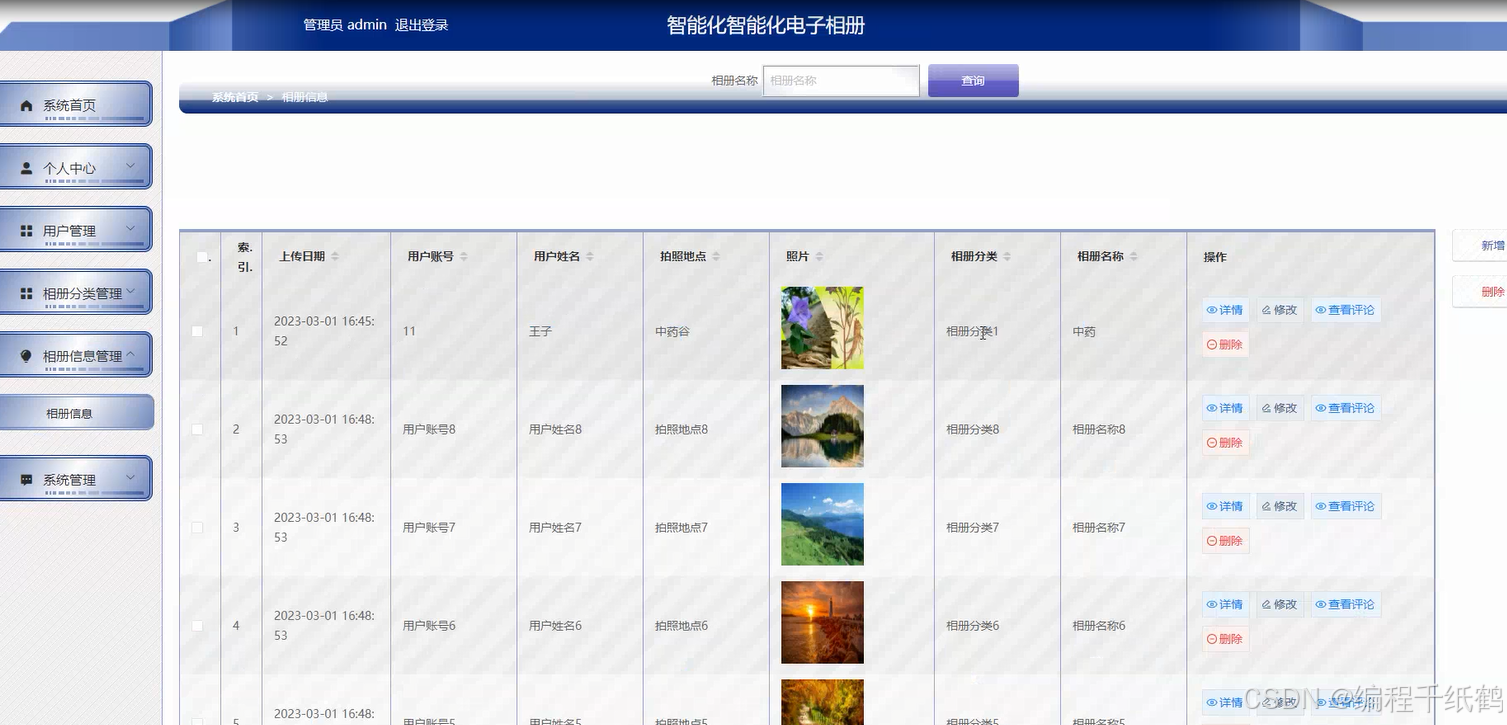The width and height of the screenshot is (1507, 725).
Task: Click the person icon beside 个人中心
Action: coord(27,168)
